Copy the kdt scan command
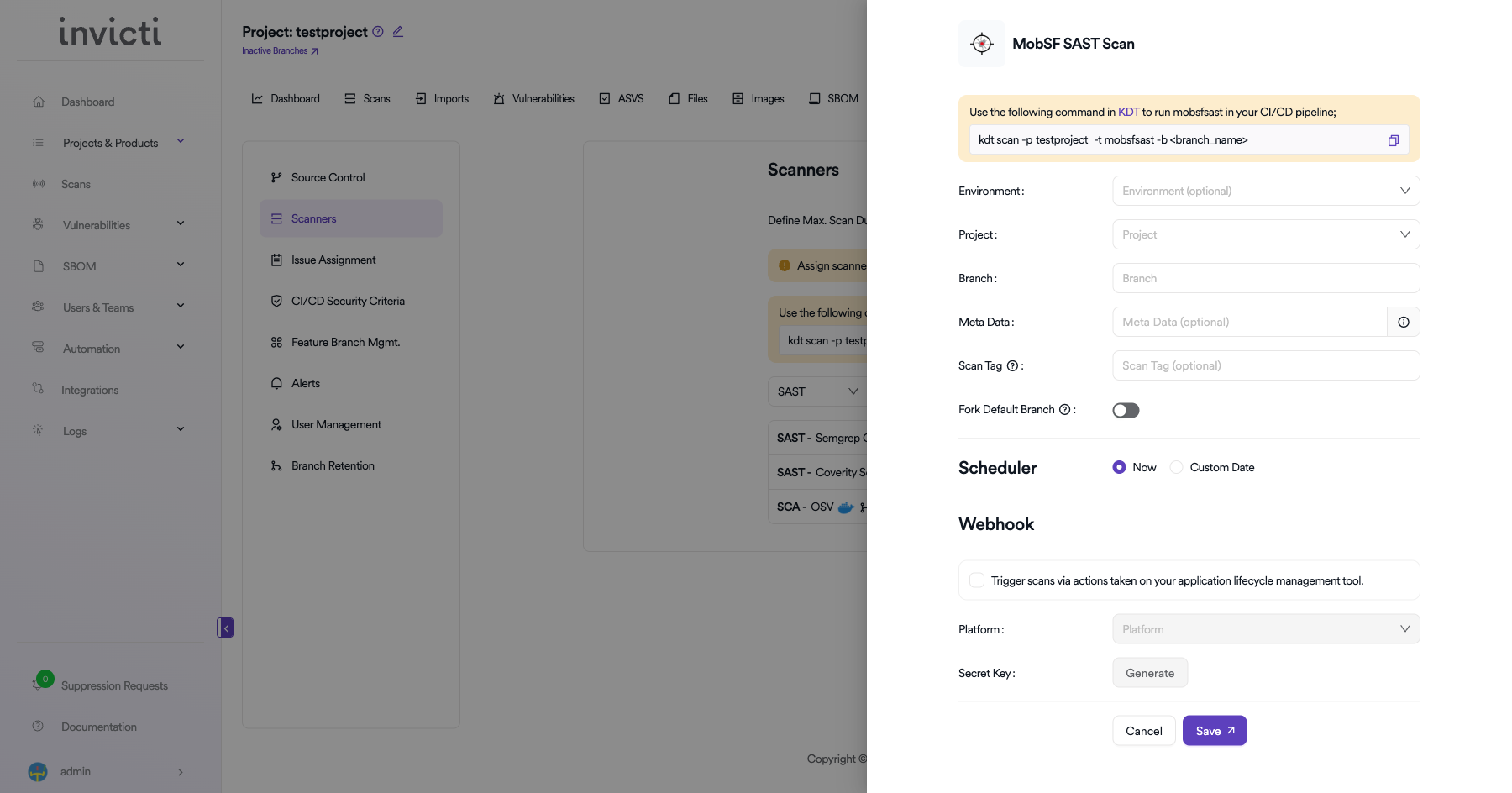The width and height of the screenshot is (1512, 793). coord(1393,140)
